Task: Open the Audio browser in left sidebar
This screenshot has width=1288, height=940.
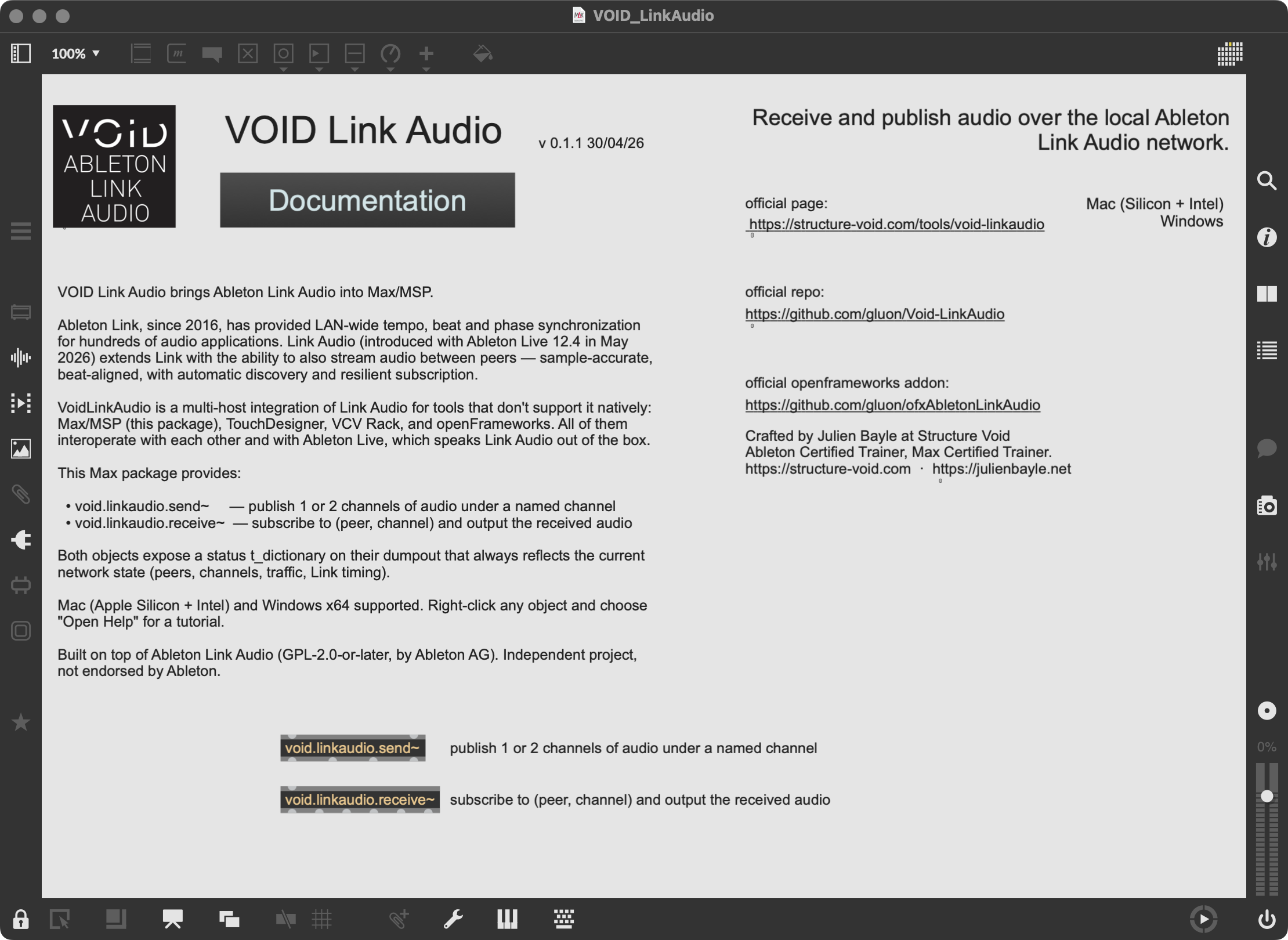Action: coord(21,357)
